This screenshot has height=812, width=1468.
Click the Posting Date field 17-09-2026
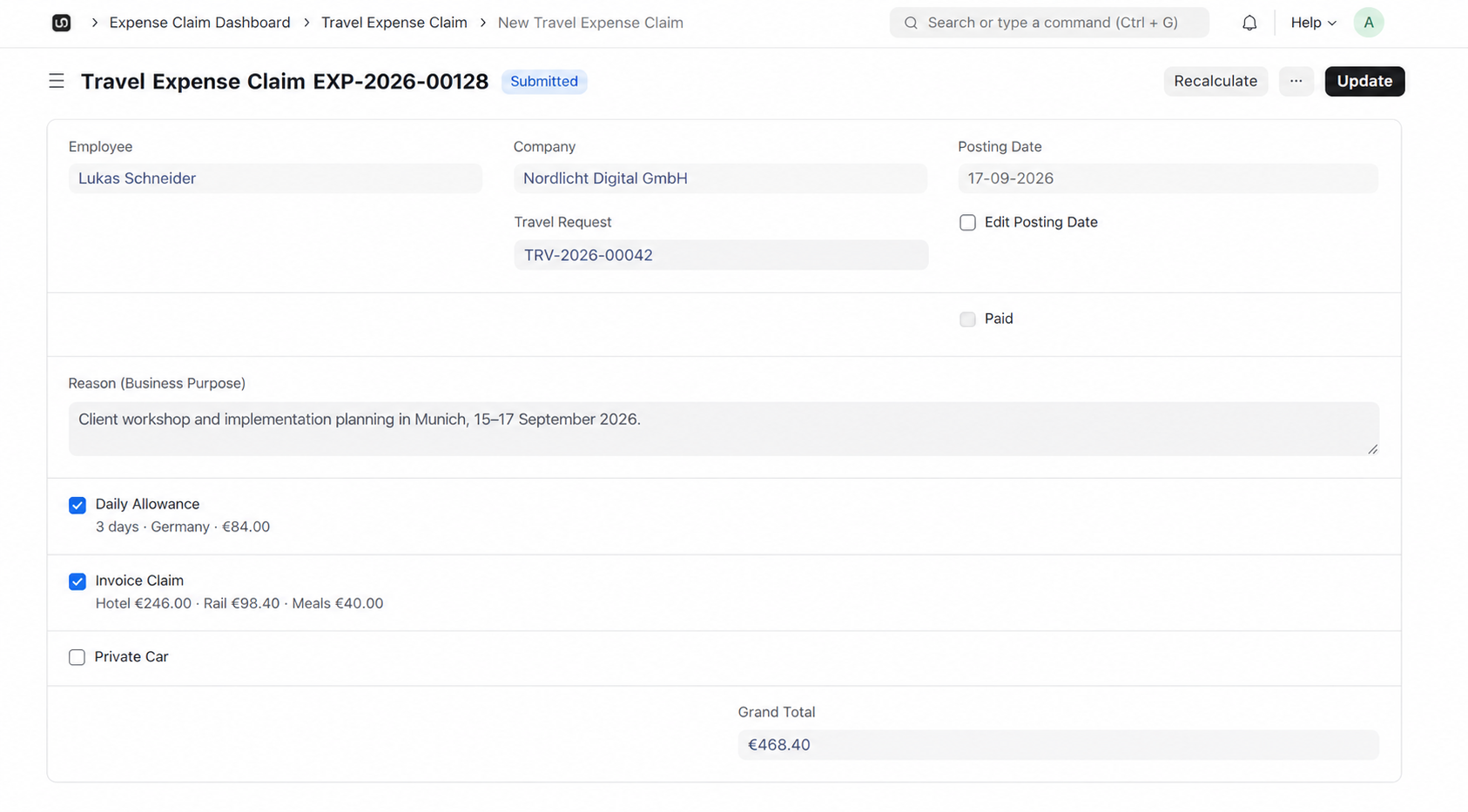[1168, 178]
